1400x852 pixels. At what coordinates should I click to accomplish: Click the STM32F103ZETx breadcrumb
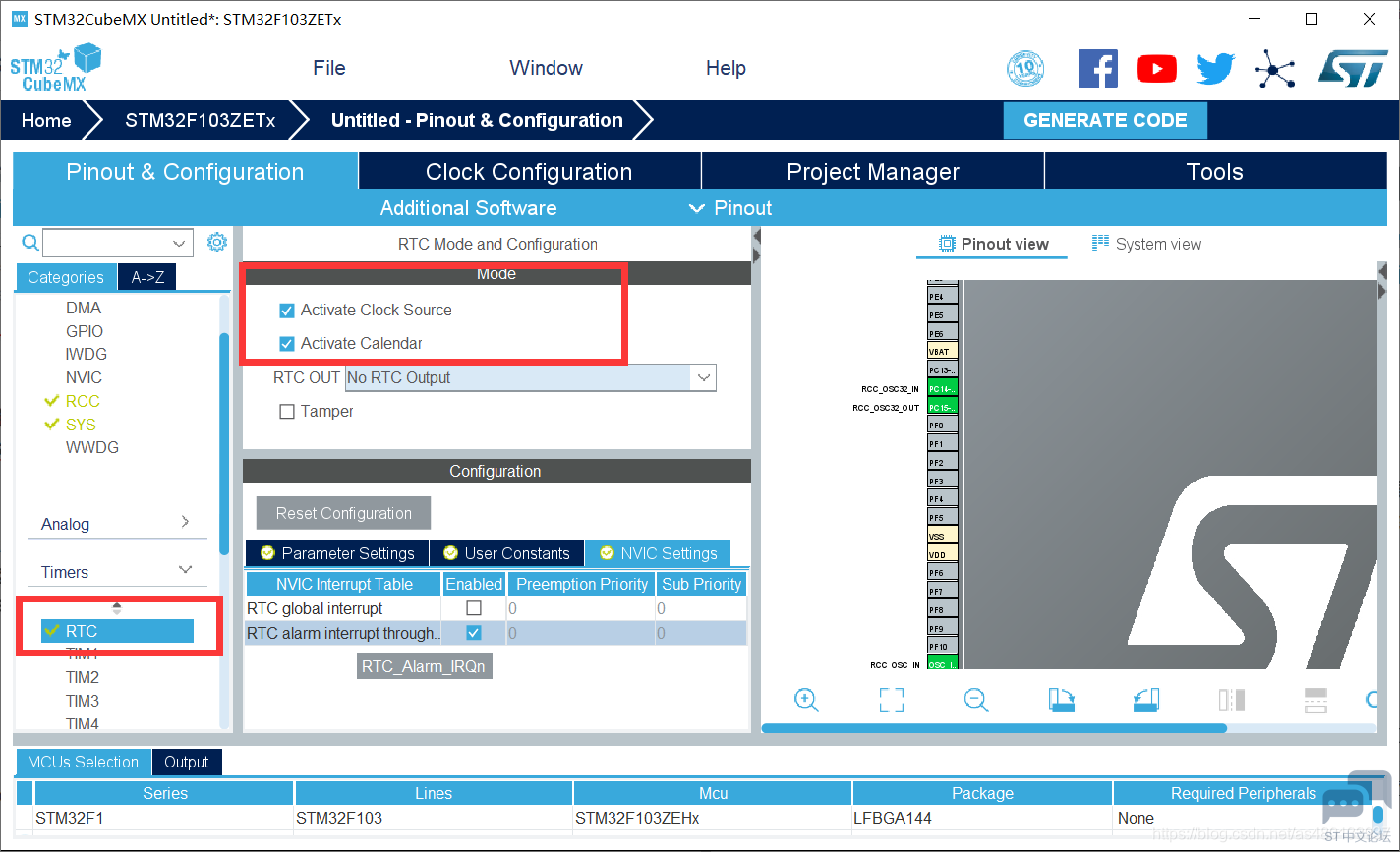pos(200,120)
